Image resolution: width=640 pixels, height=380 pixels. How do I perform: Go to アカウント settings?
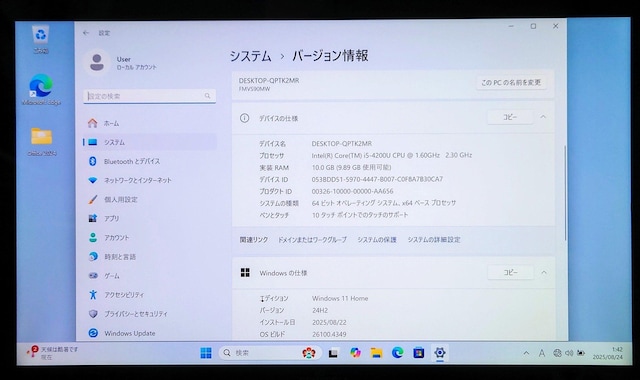149,237
